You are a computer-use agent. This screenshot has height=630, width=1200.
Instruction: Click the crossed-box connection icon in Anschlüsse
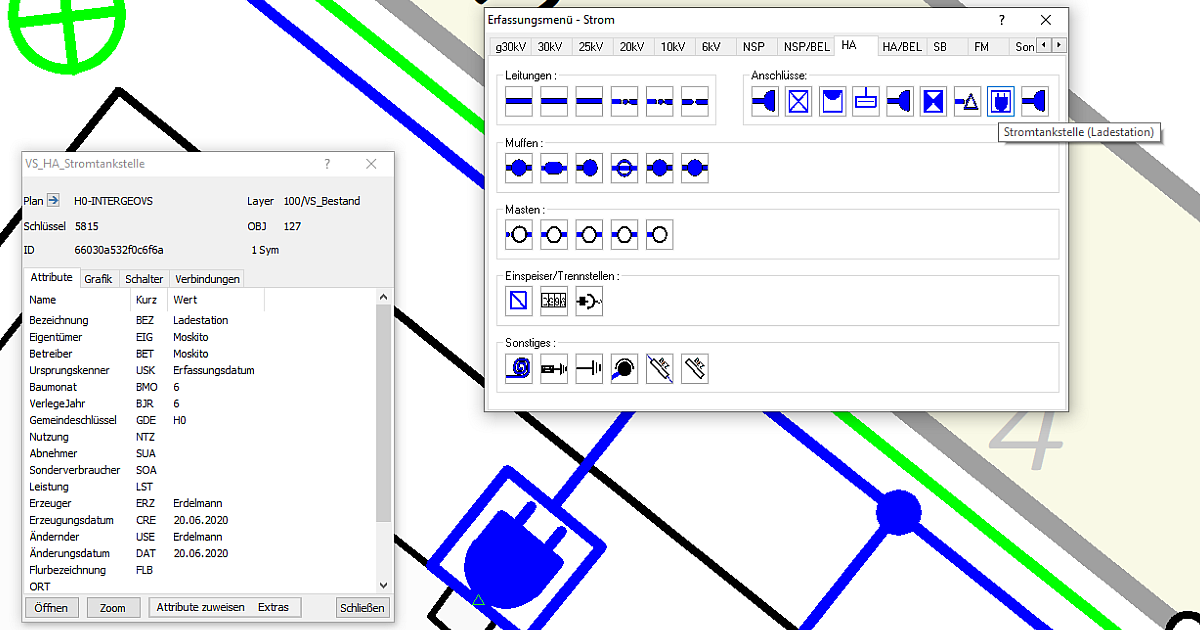click(798, 101)
